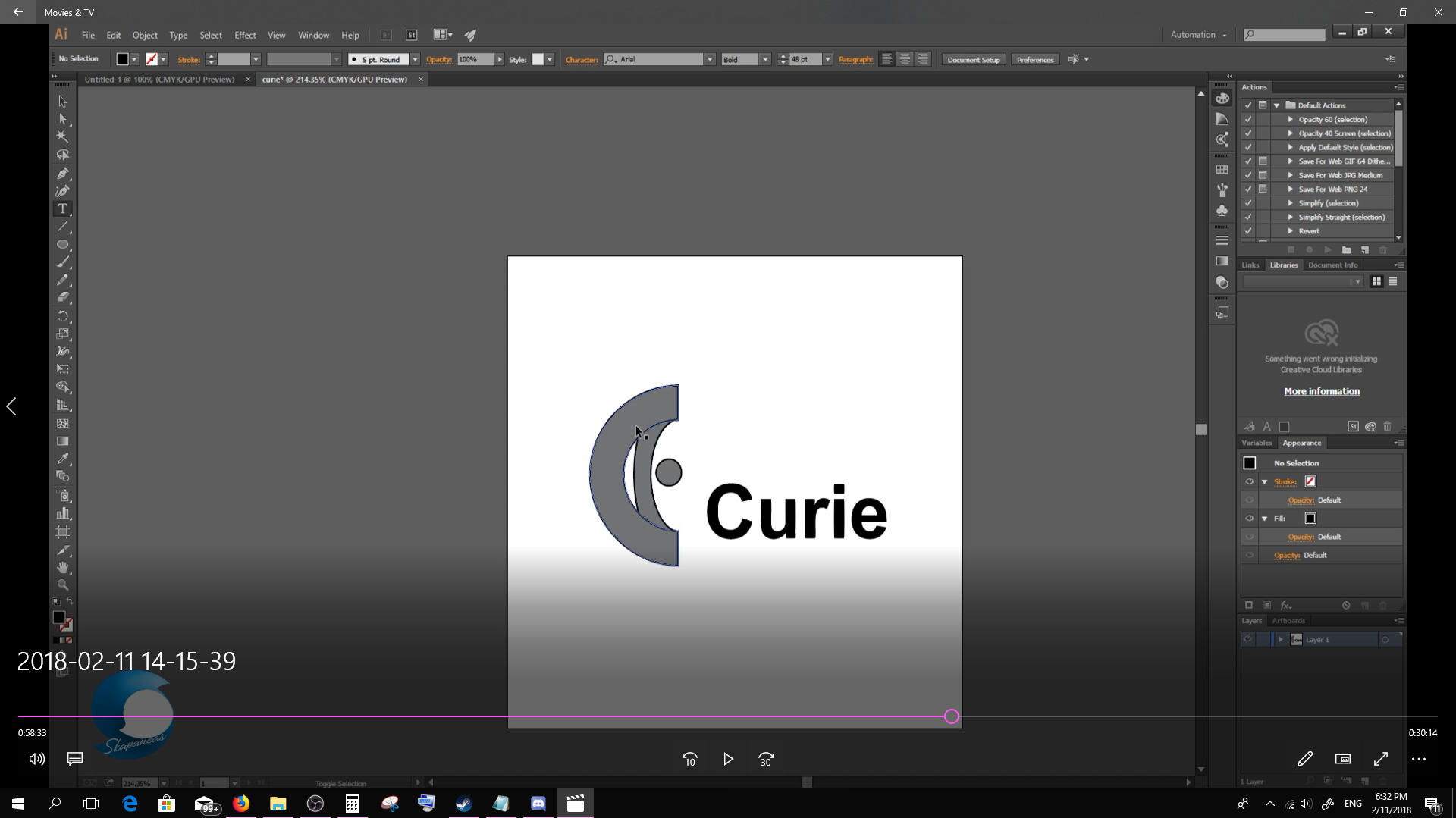Go back with Movies & TV arrow
The image size is (1456, 818).
pyautogui.click(x=18, y=12)
